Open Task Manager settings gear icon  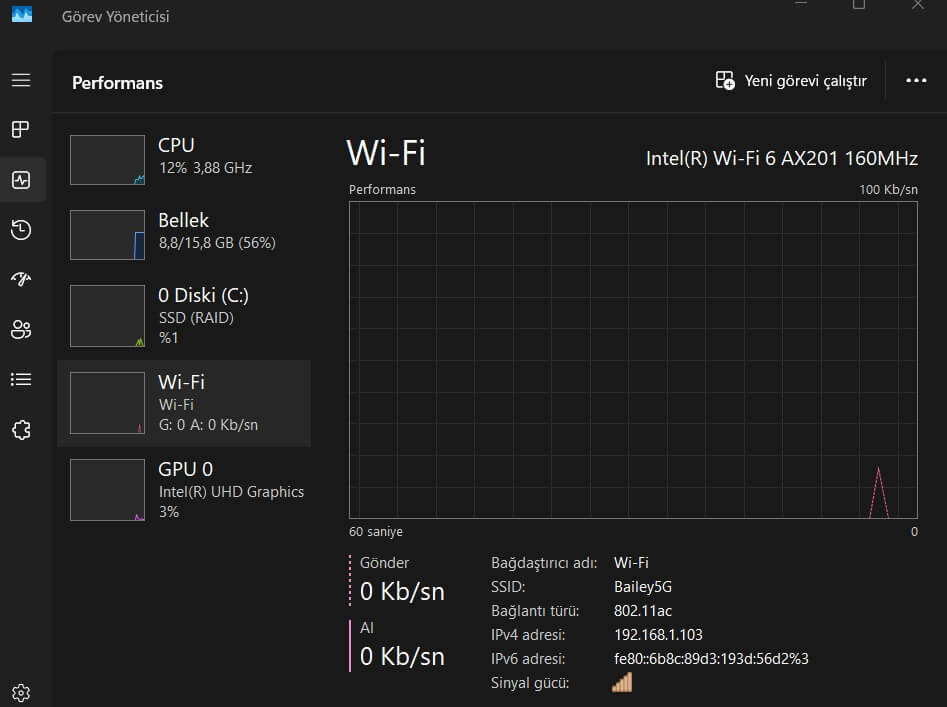21,692
